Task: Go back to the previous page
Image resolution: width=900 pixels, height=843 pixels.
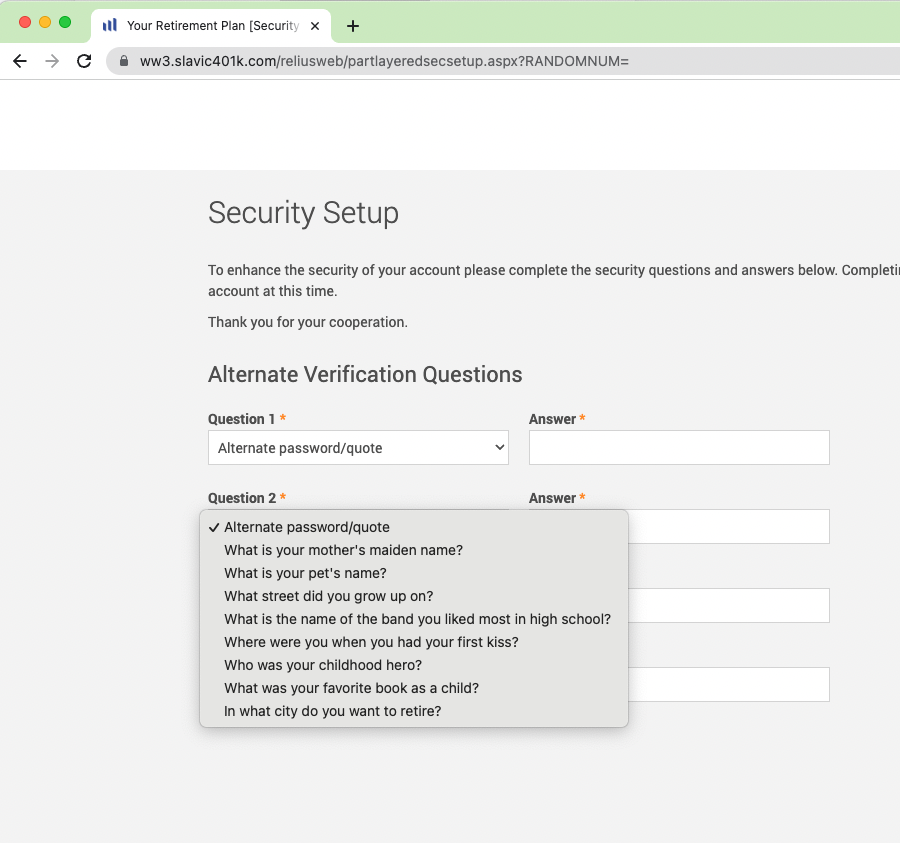Action: click(x=20, y=61)
